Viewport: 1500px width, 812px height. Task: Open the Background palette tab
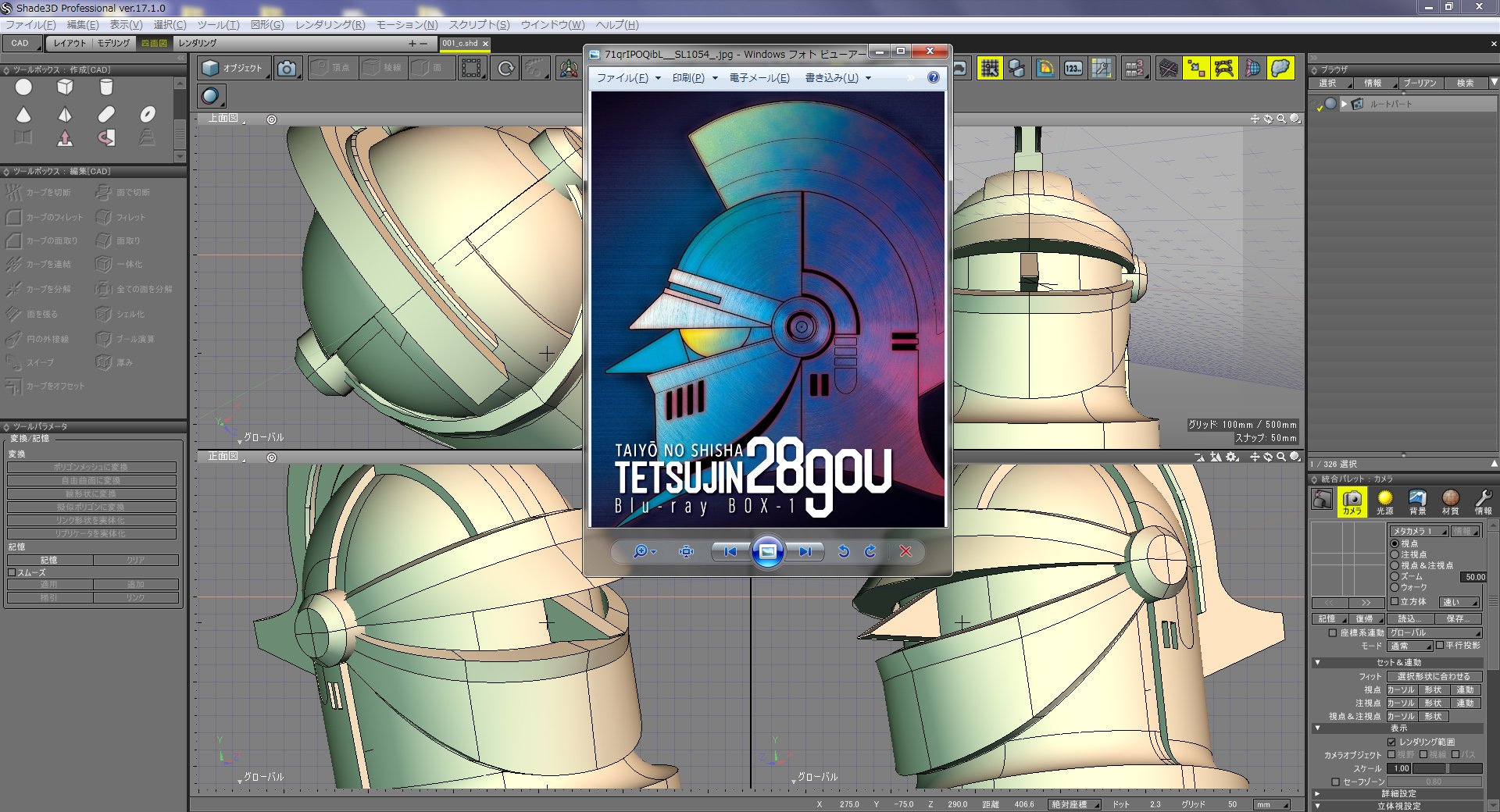click(x=1417, y=501)
